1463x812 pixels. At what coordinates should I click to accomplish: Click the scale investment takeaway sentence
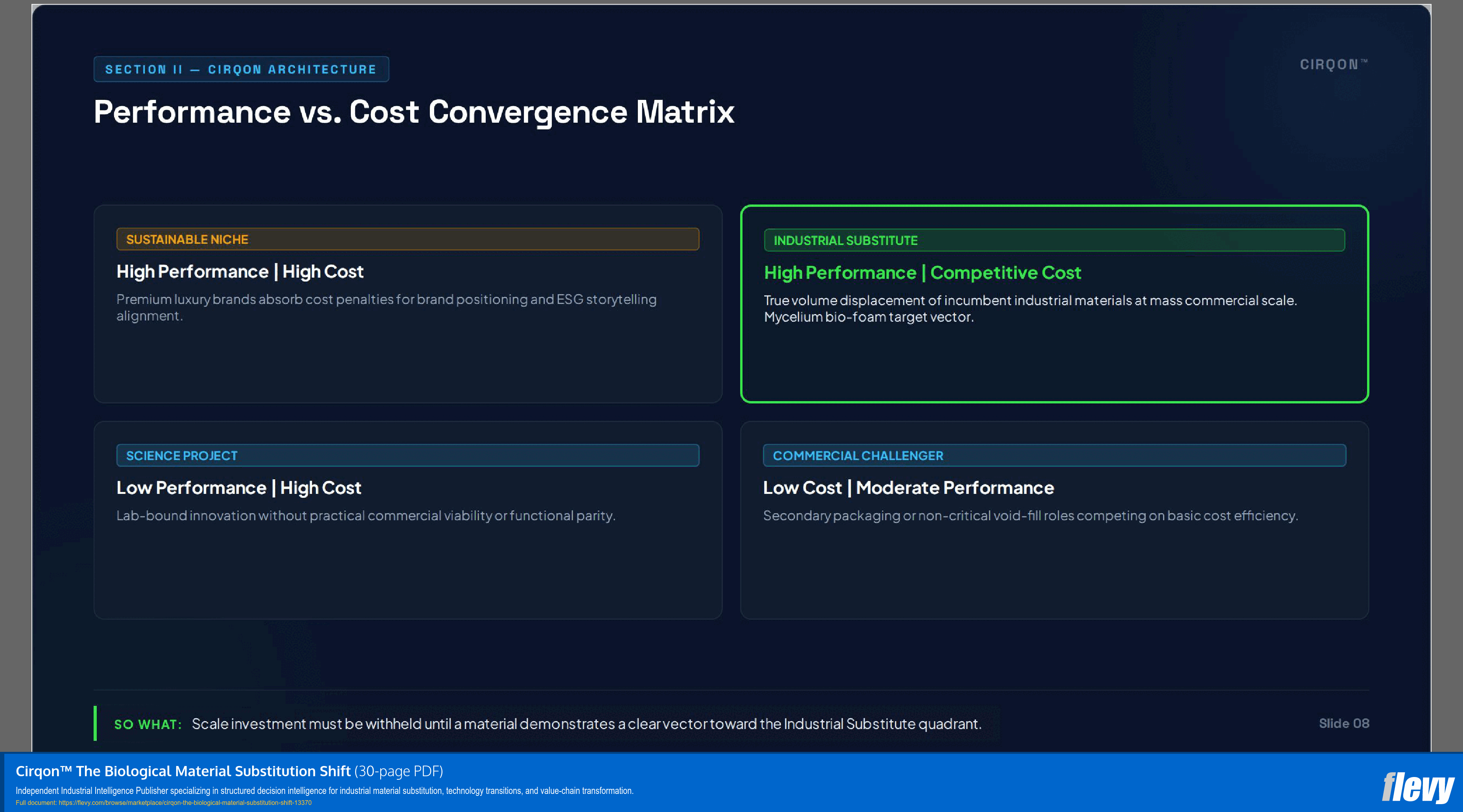[586, 724]
